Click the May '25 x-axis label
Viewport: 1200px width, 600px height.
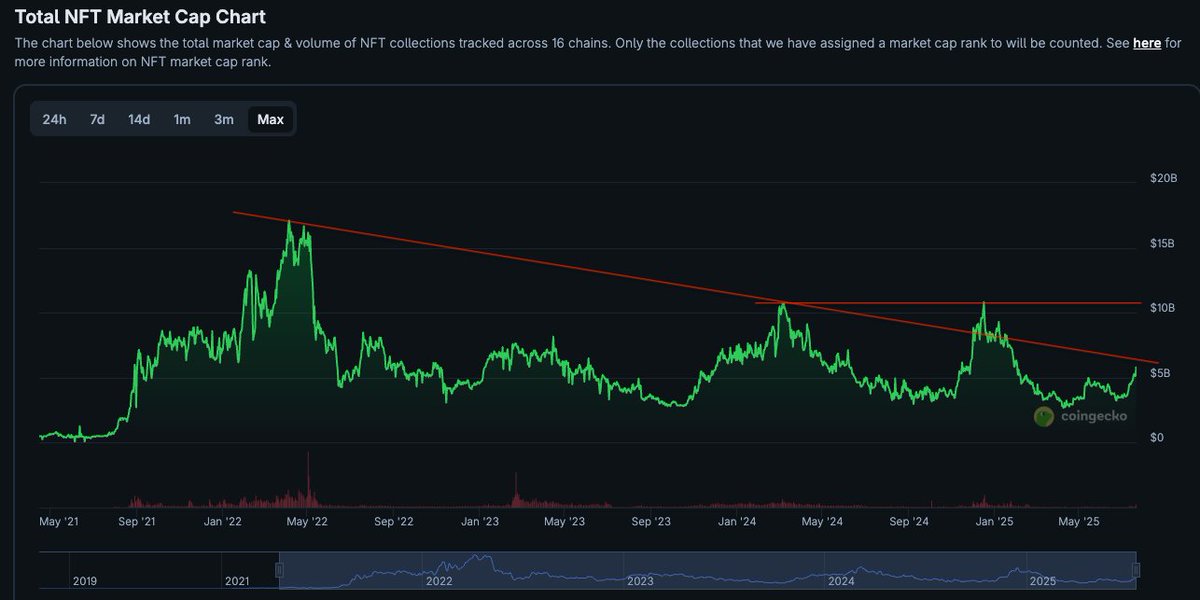pyautogui.click(x=1080, y=522)
